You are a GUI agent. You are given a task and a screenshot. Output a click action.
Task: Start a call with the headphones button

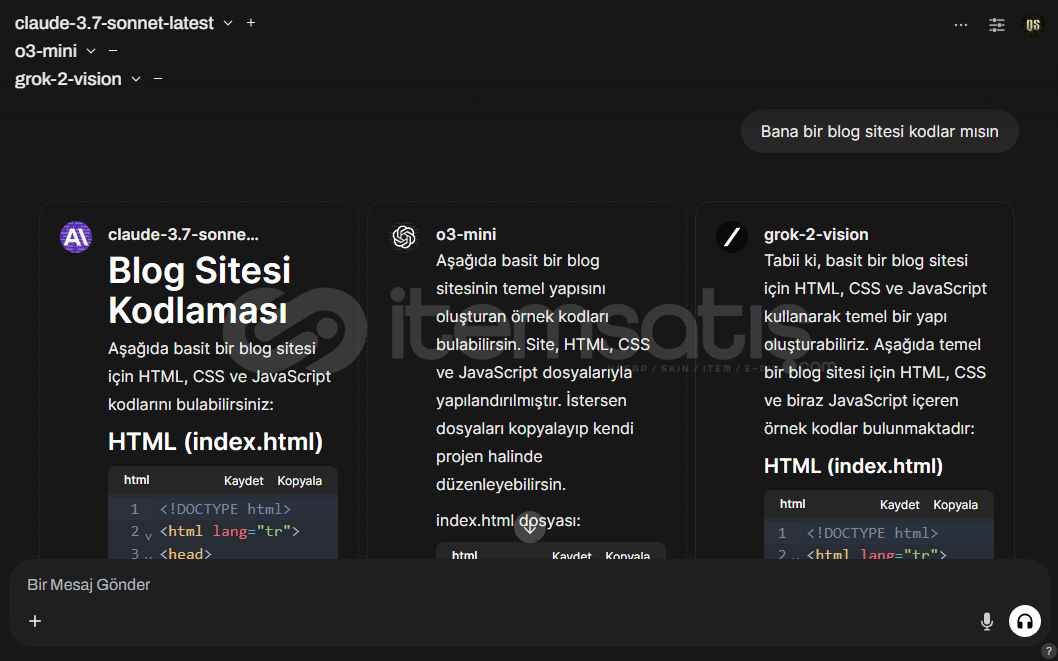1024,621
